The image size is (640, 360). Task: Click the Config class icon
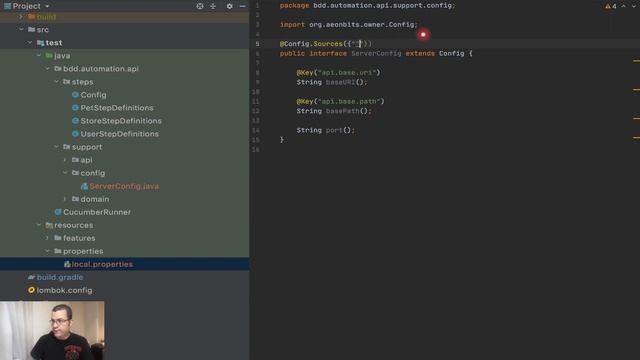(x=75, y=95)
